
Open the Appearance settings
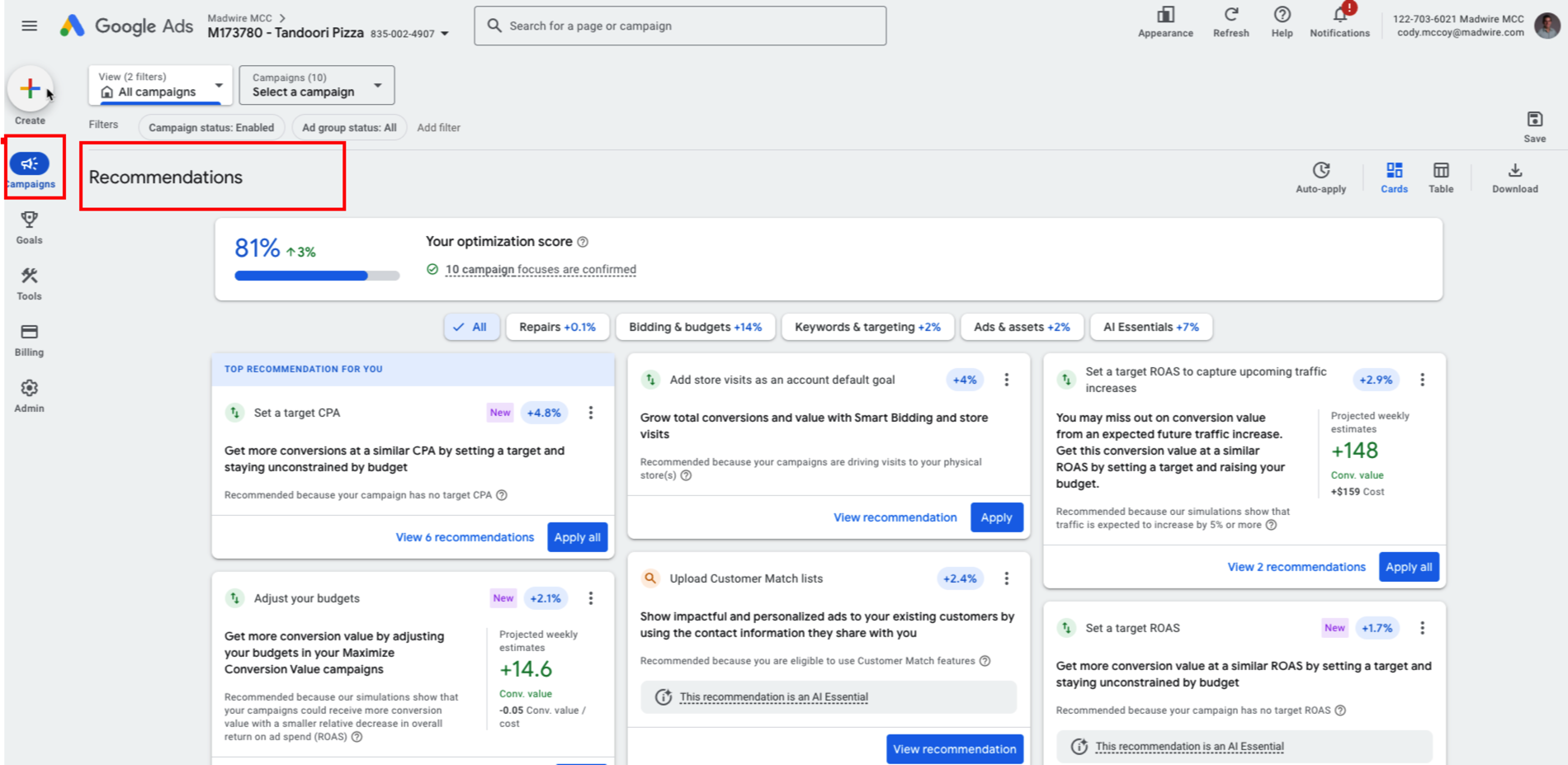(1165, 22)
